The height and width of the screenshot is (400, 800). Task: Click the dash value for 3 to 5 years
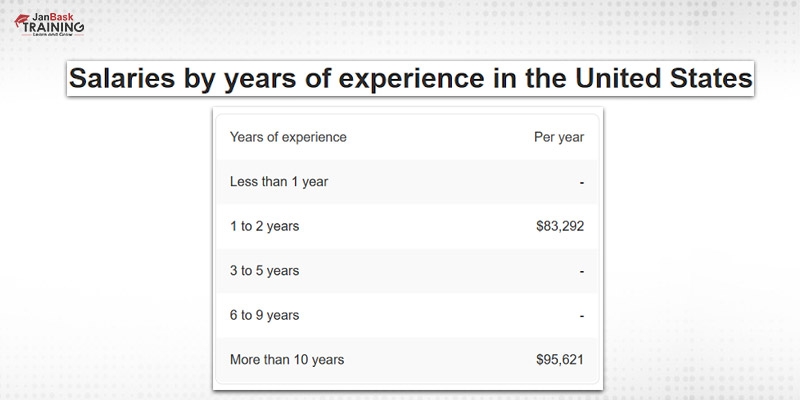point(581,271)
